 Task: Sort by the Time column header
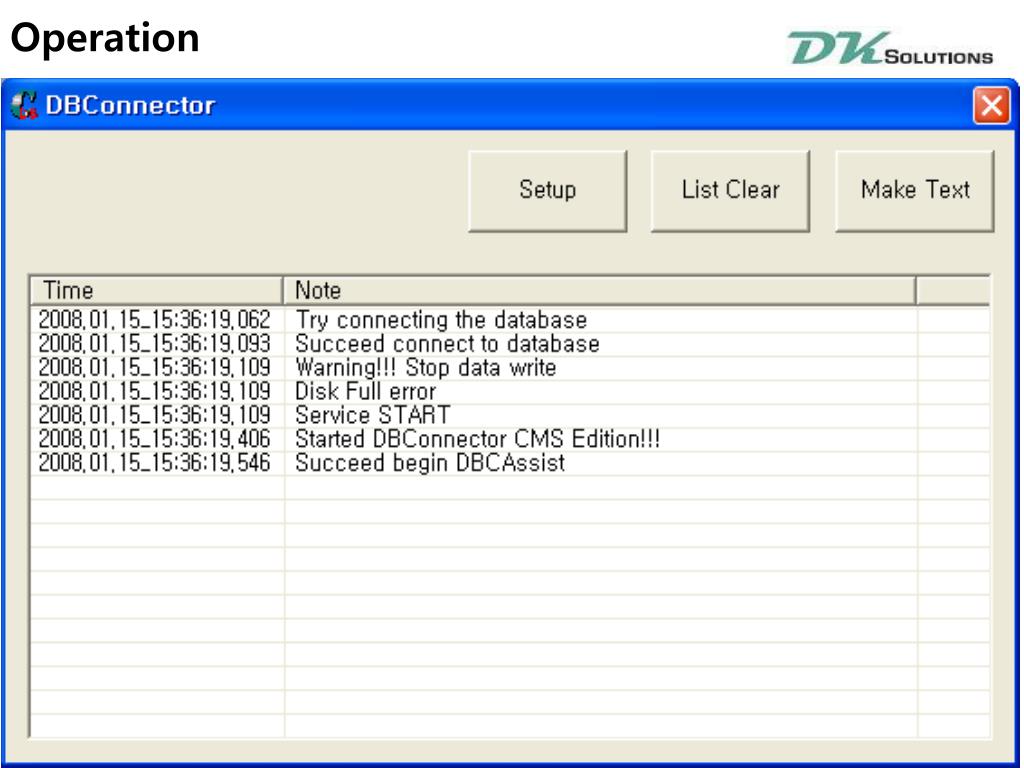click(157, 290)
